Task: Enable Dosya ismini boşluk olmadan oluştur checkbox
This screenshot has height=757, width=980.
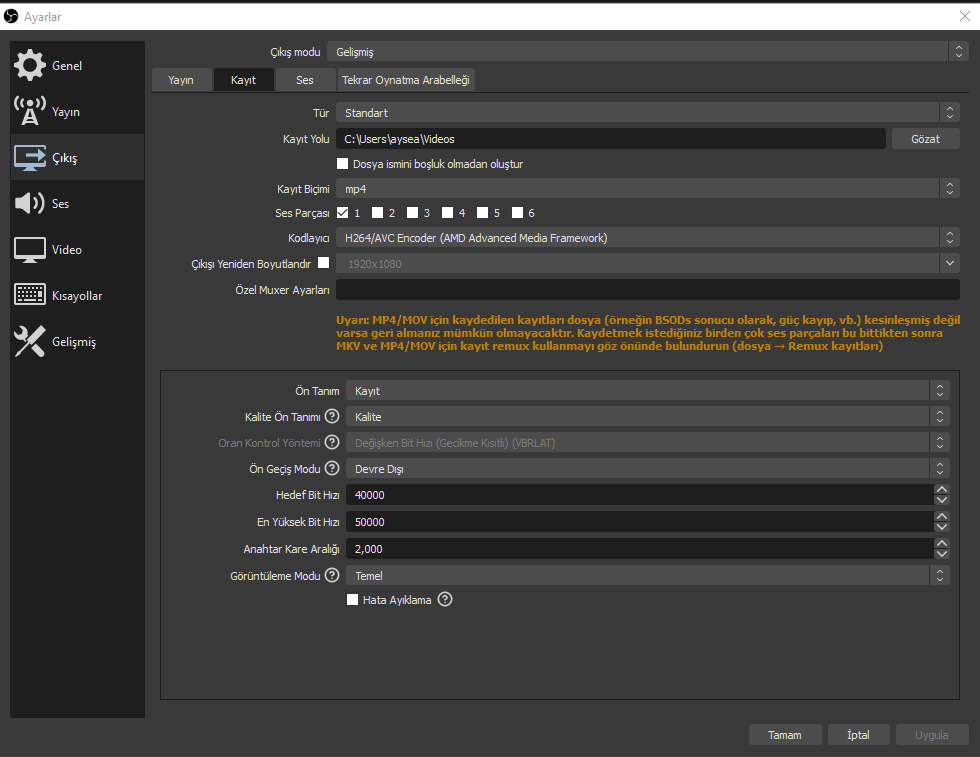Action: [342, 164]
